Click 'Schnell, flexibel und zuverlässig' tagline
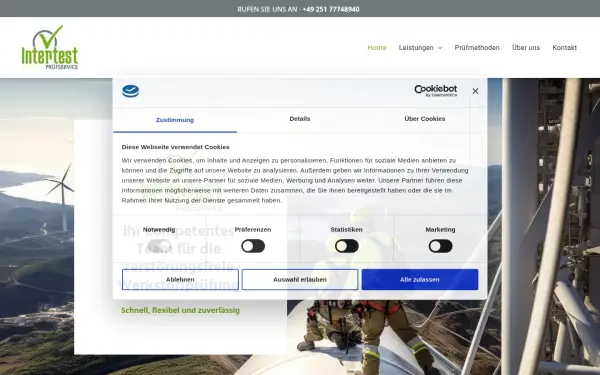 tap(181, 310)
